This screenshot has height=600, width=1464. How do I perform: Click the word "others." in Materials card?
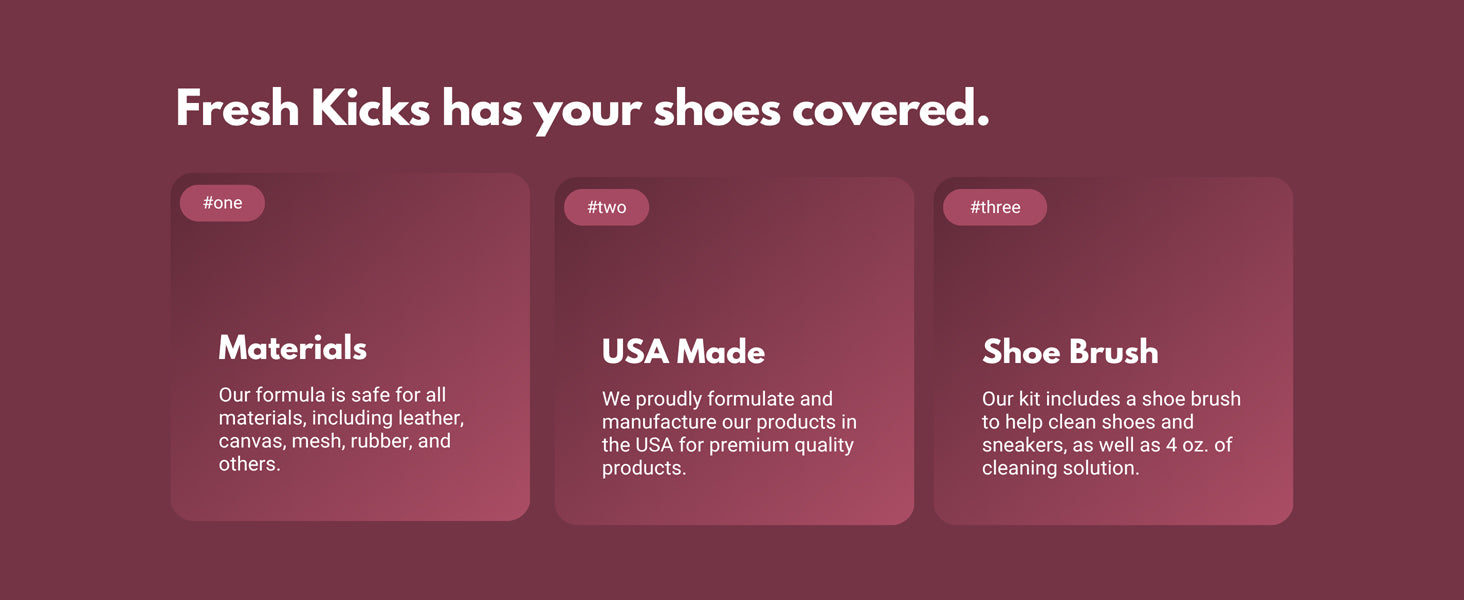tap(250, 464)
